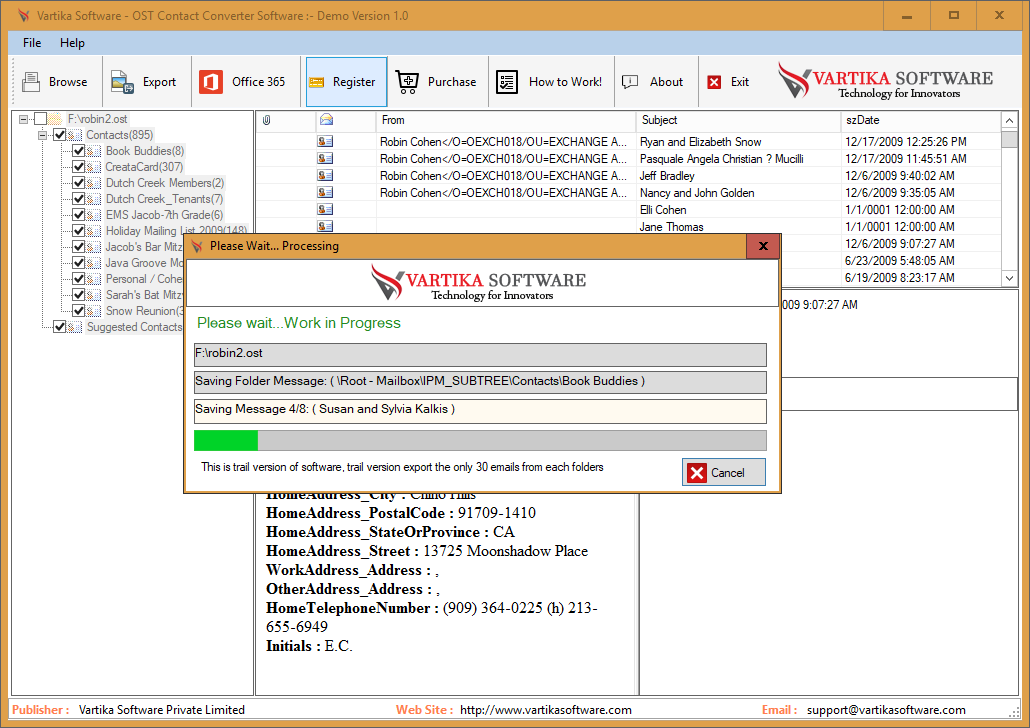The width and height of the screenshot is (1030, 728).
Task: Uncheck the Book Buddies(8) checkbox
Action: (79, 151)
